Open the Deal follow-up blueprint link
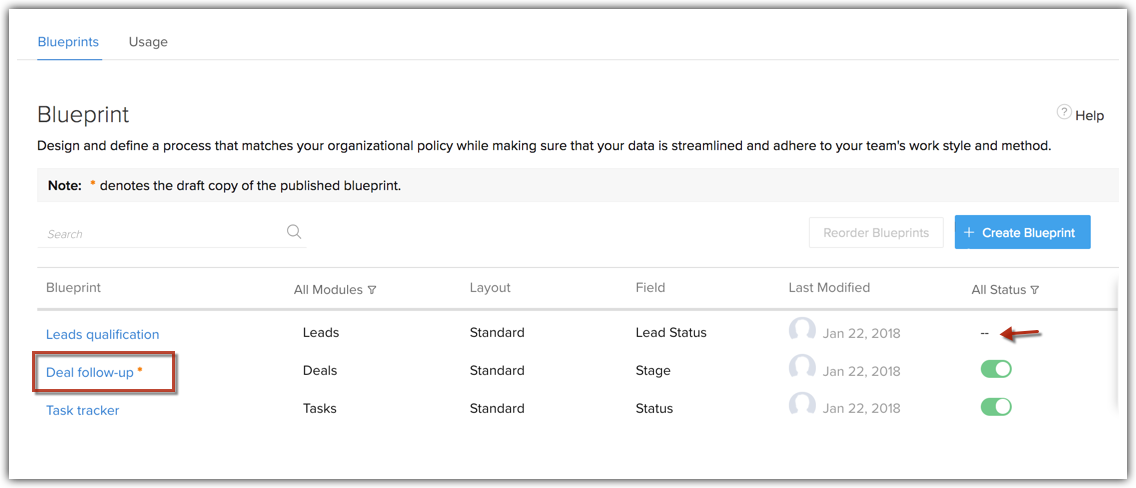This screenshot has width=1136, height=488. (90, 372)
